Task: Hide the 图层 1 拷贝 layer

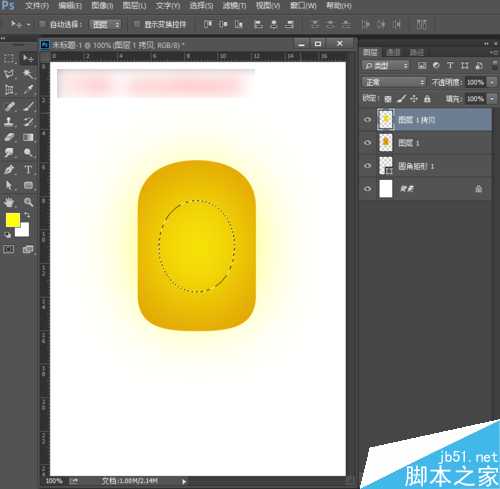Action: click(x=367, y=120)
